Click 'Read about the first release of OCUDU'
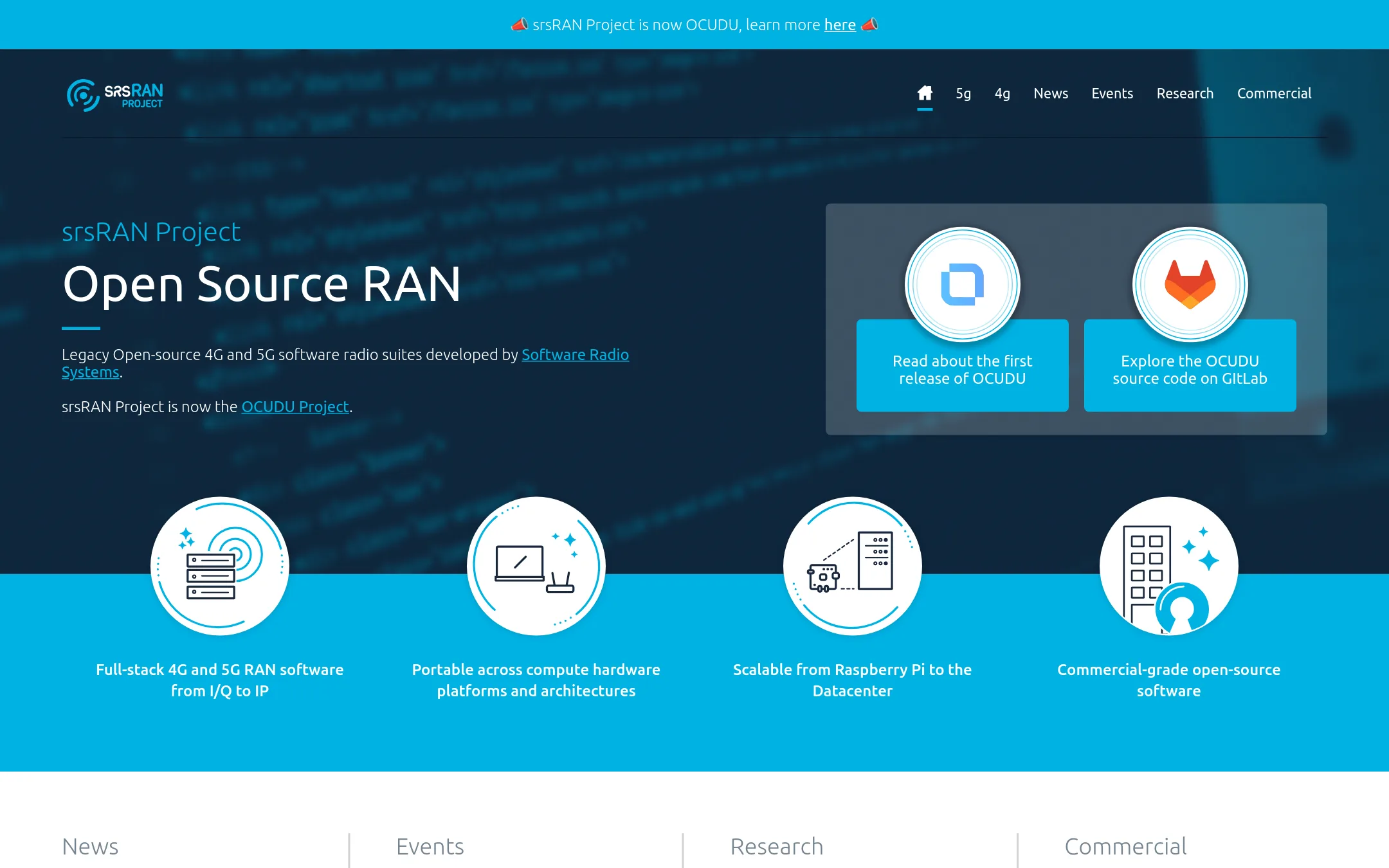1389x868 pixels. (x=963, y=370)
